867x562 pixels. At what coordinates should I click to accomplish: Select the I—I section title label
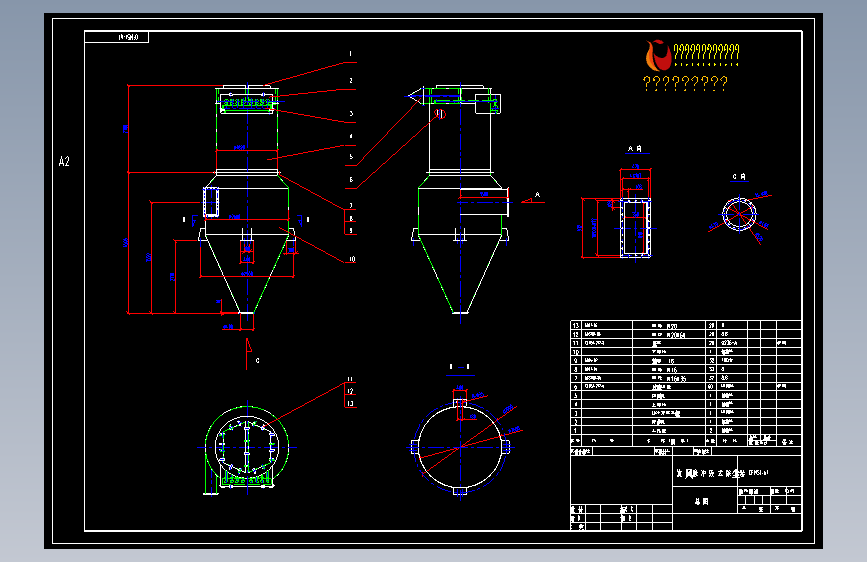tap(460, 367)
